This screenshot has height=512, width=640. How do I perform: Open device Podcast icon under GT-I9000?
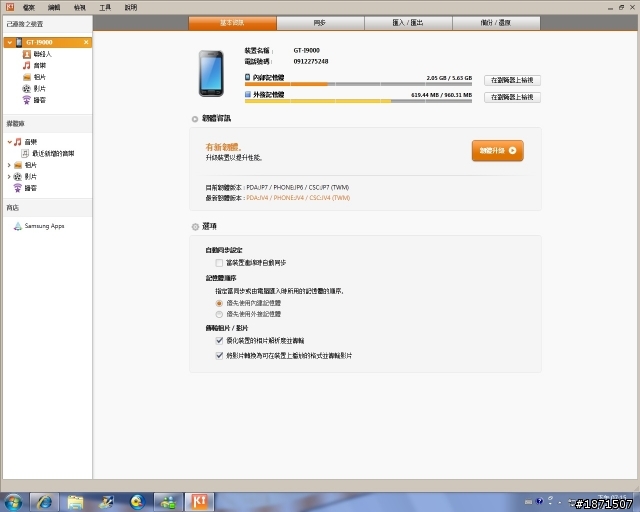[x=27, y=100]
